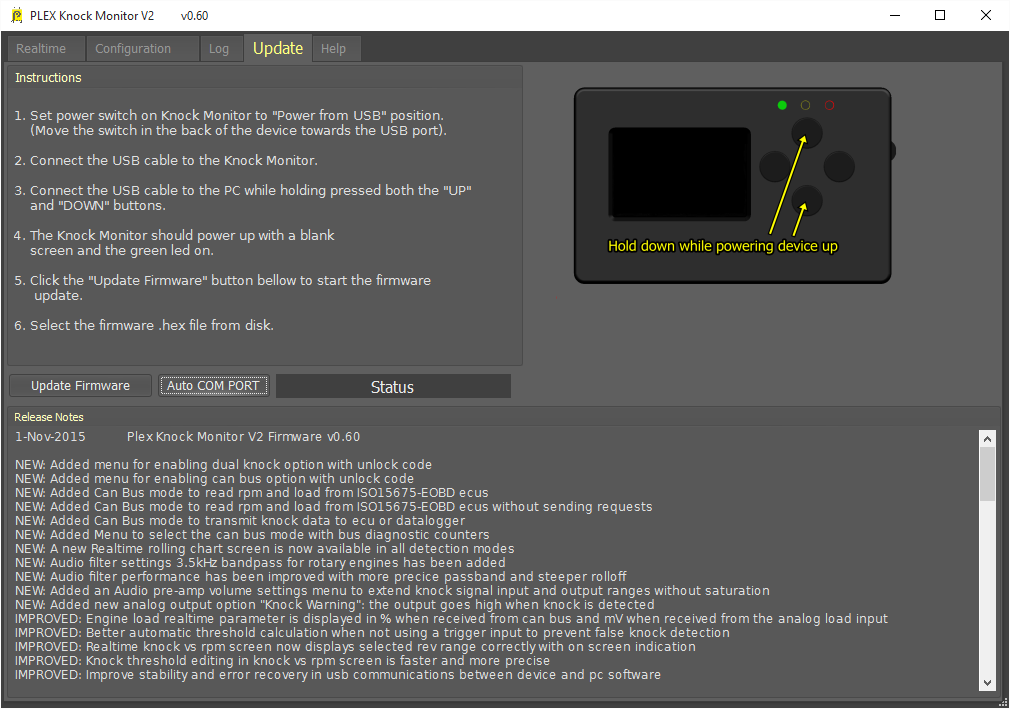Screen dimensions: 1010x709
Task: Click instruction '4. The Knock Monitor should power up'
Action: coord(175,243)
